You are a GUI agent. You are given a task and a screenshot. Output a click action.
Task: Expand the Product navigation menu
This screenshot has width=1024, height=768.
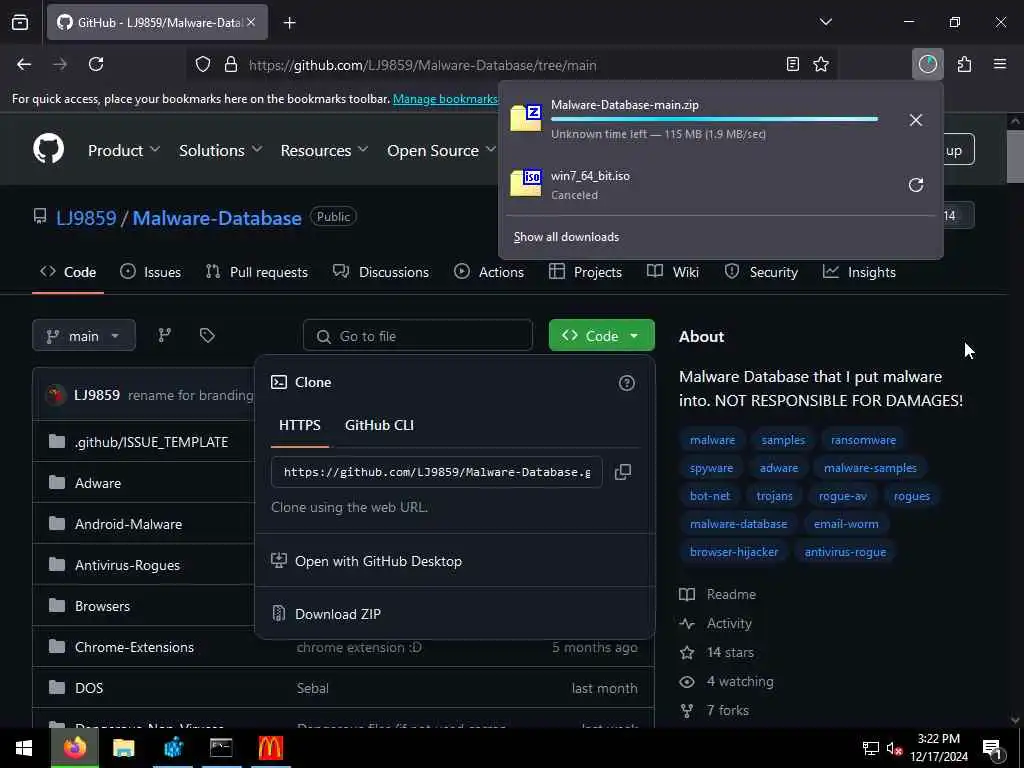point(124,150)
